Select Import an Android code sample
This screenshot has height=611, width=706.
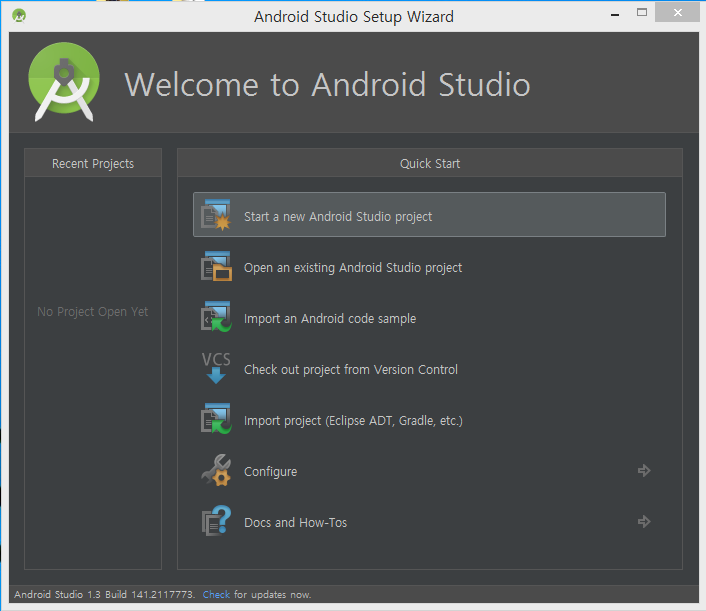coord(429,318)
